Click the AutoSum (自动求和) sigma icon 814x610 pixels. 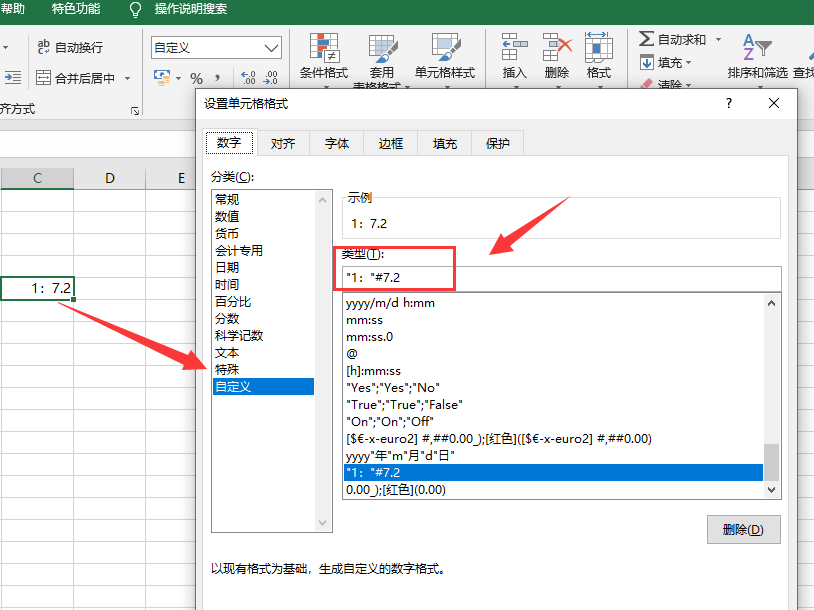646,39
